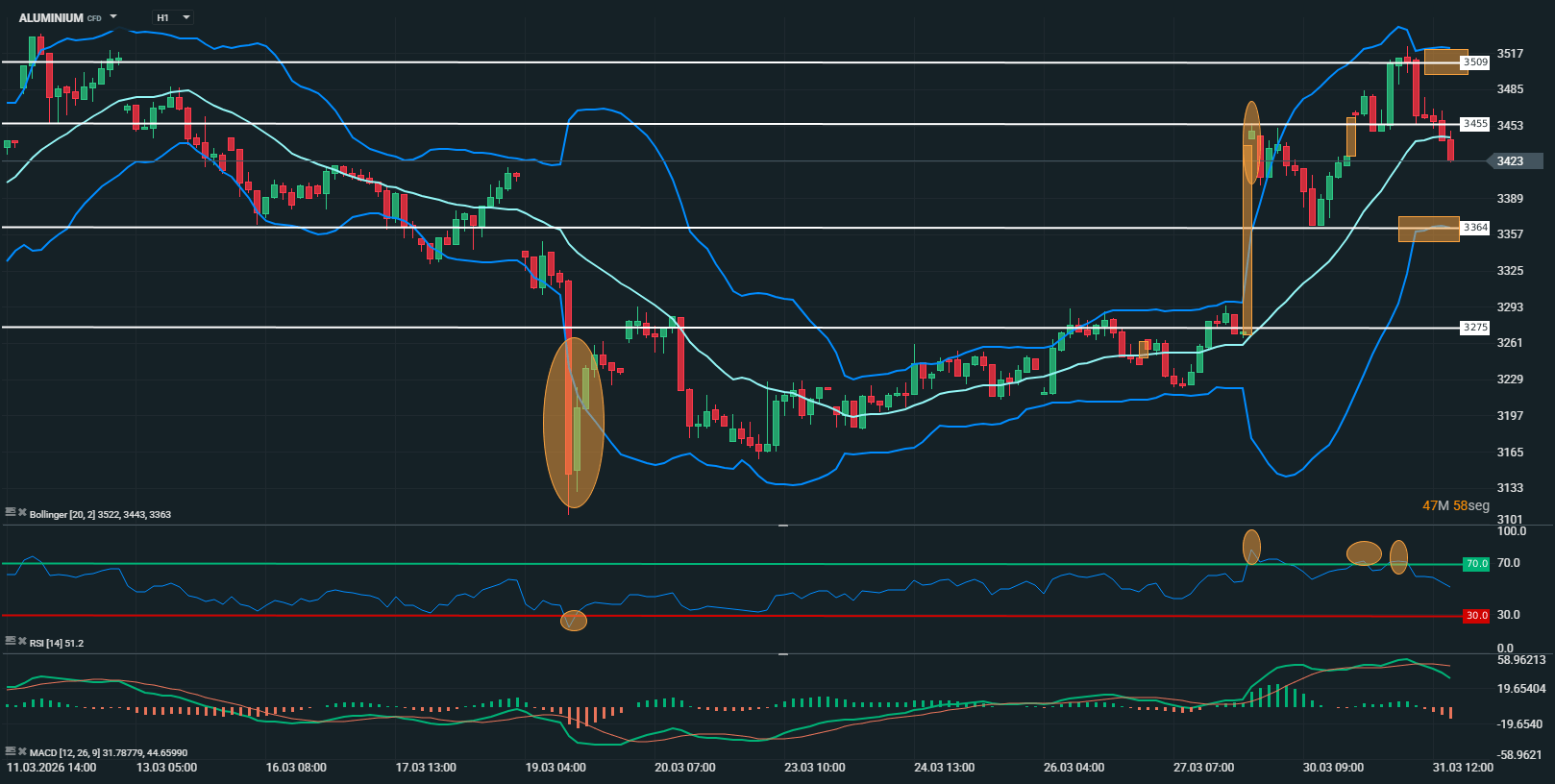Screen dimensions: 1555x784
Task: Click the RSI 30.0 oversold level tag
Action: 1475,616
